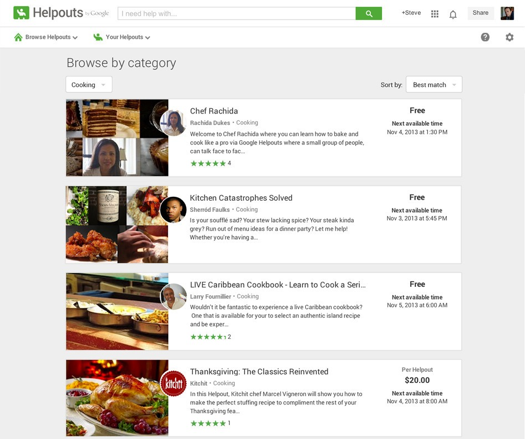Focus the "I need help with" search field

[236, 13]
